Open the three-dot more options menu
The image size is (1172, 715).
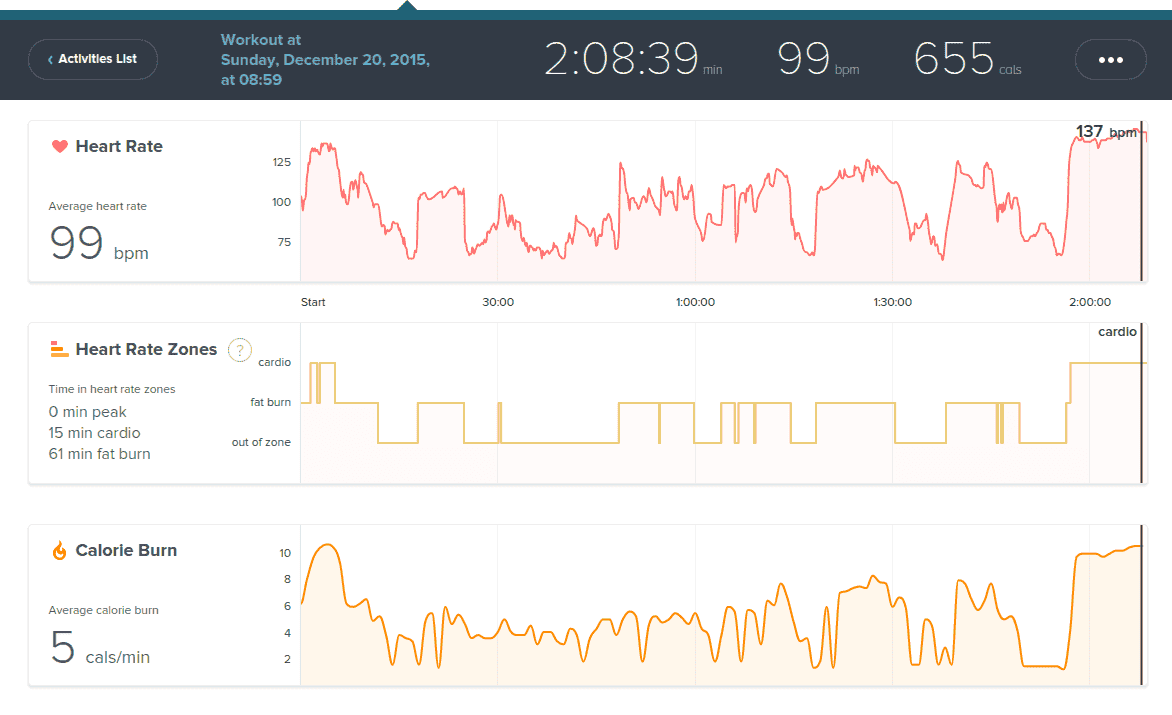click(x=1110, y=60)
